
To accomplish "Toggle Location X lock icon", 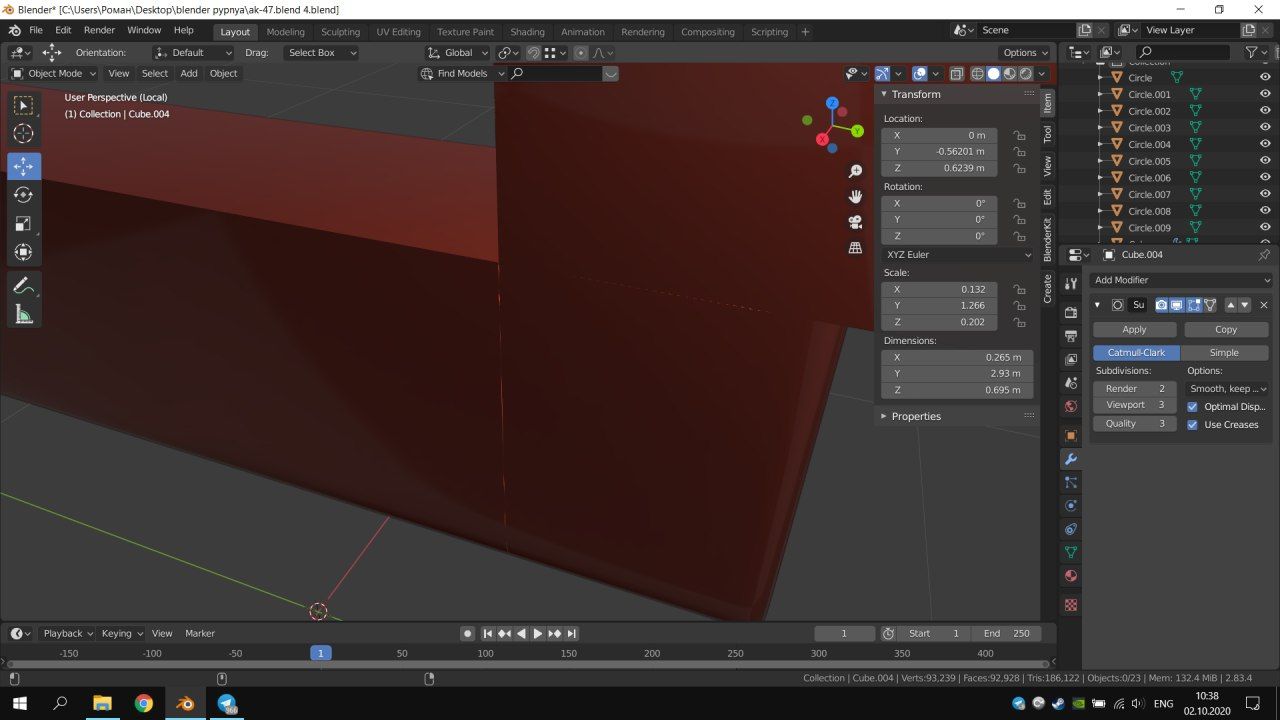I will point(1019,135).
